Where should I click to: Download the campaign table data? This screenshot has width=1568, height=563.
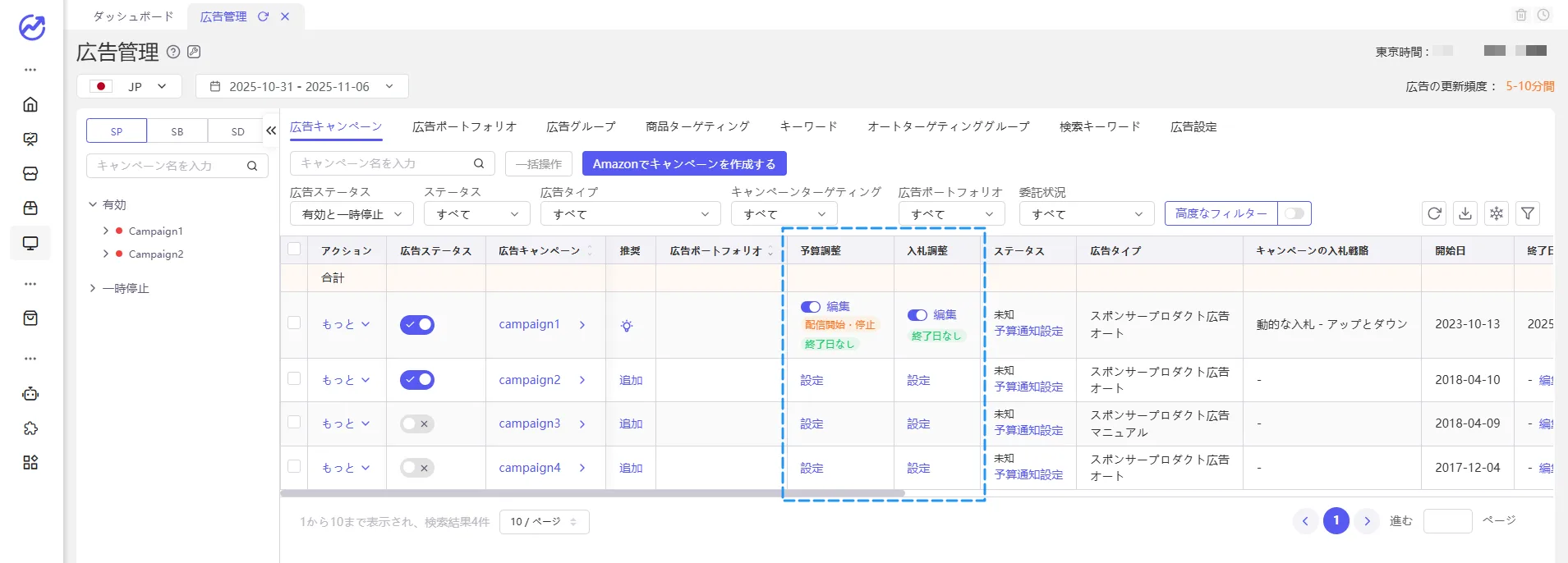click(x=1465, y=213)
